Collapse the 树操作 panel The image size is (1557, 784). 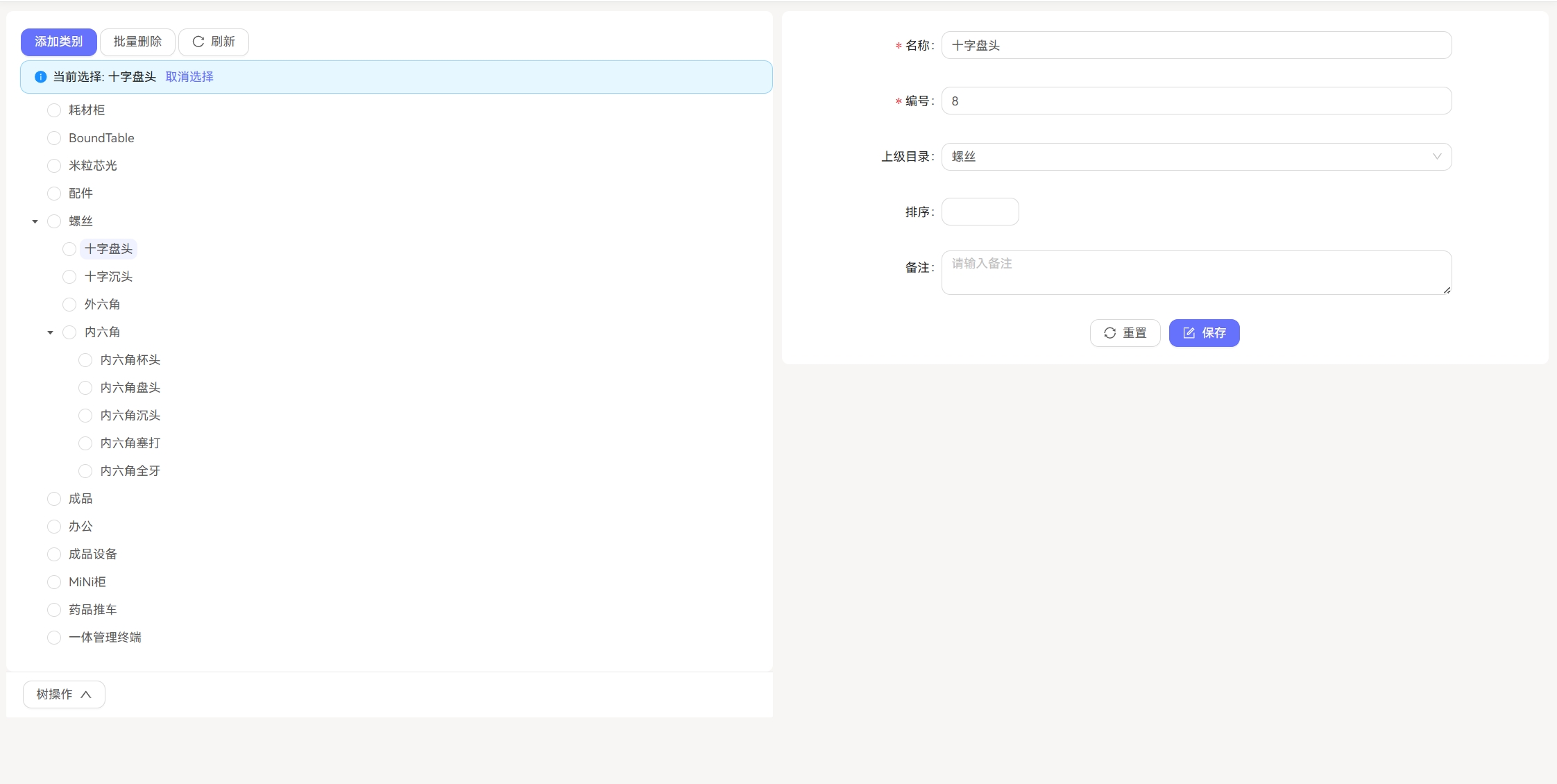63,694
